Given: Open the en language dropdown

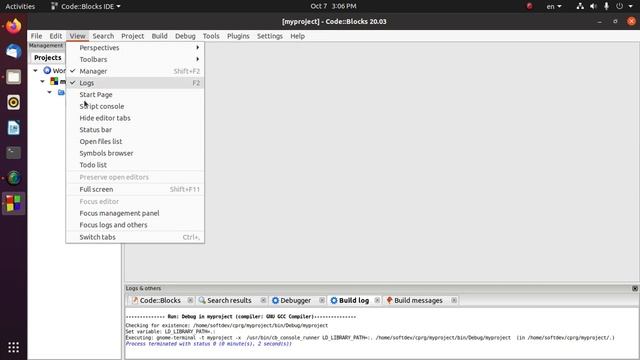Looking at the screenshot, I should [554, 6].
